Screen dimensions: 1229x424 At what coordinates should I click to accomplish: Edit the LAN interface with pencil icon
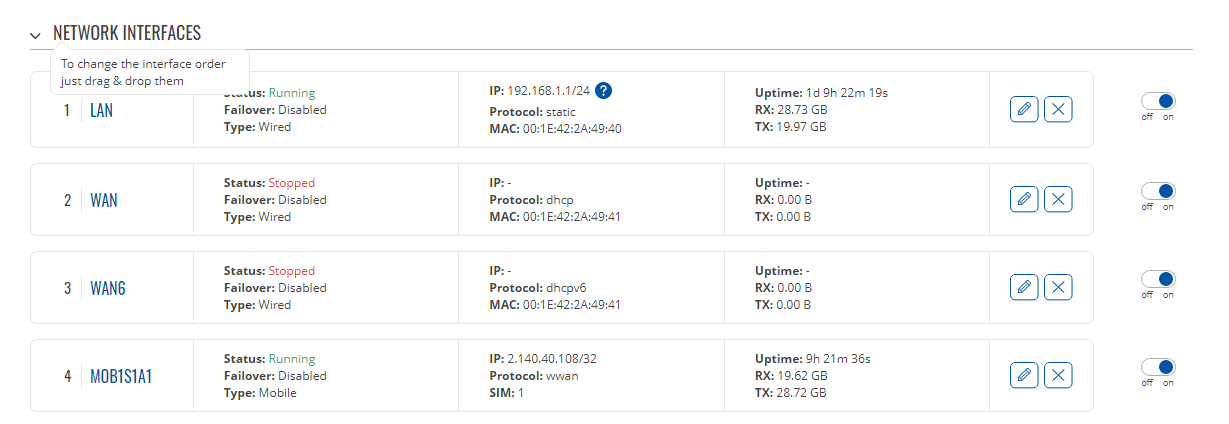tap(1024, 110)
